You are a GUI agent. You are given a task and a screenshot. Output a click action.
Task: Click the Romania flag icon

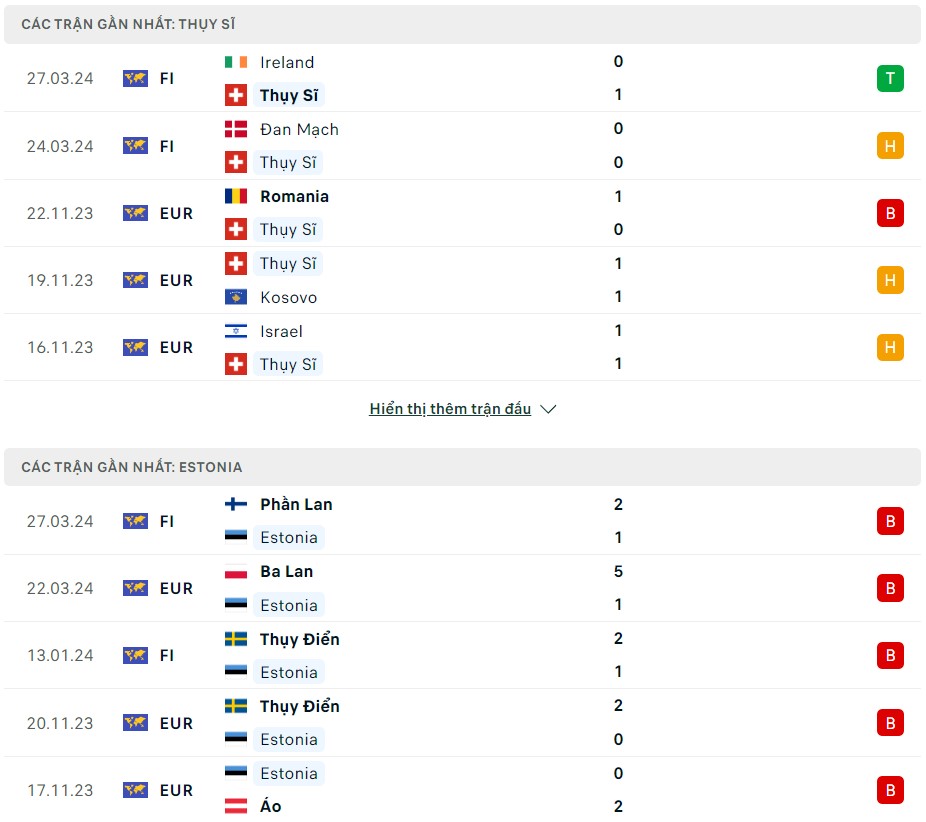pyautogui.click(x=236, y=196)
